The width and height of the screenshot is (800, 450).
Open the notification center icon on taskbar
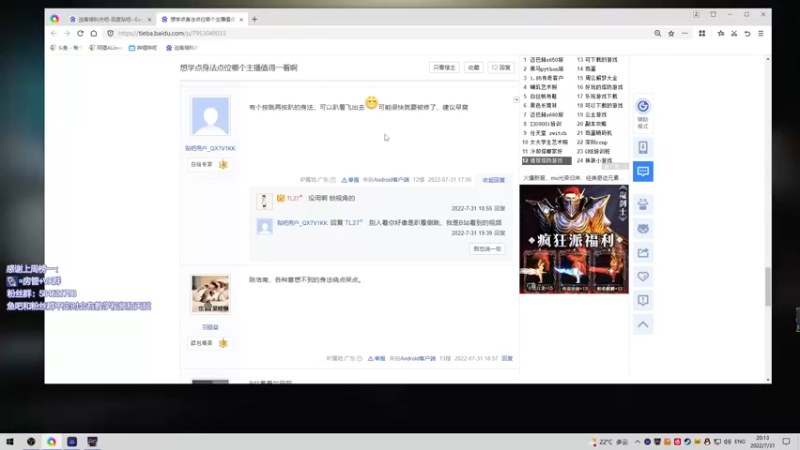pyautogui.click(x=786, y=442)
